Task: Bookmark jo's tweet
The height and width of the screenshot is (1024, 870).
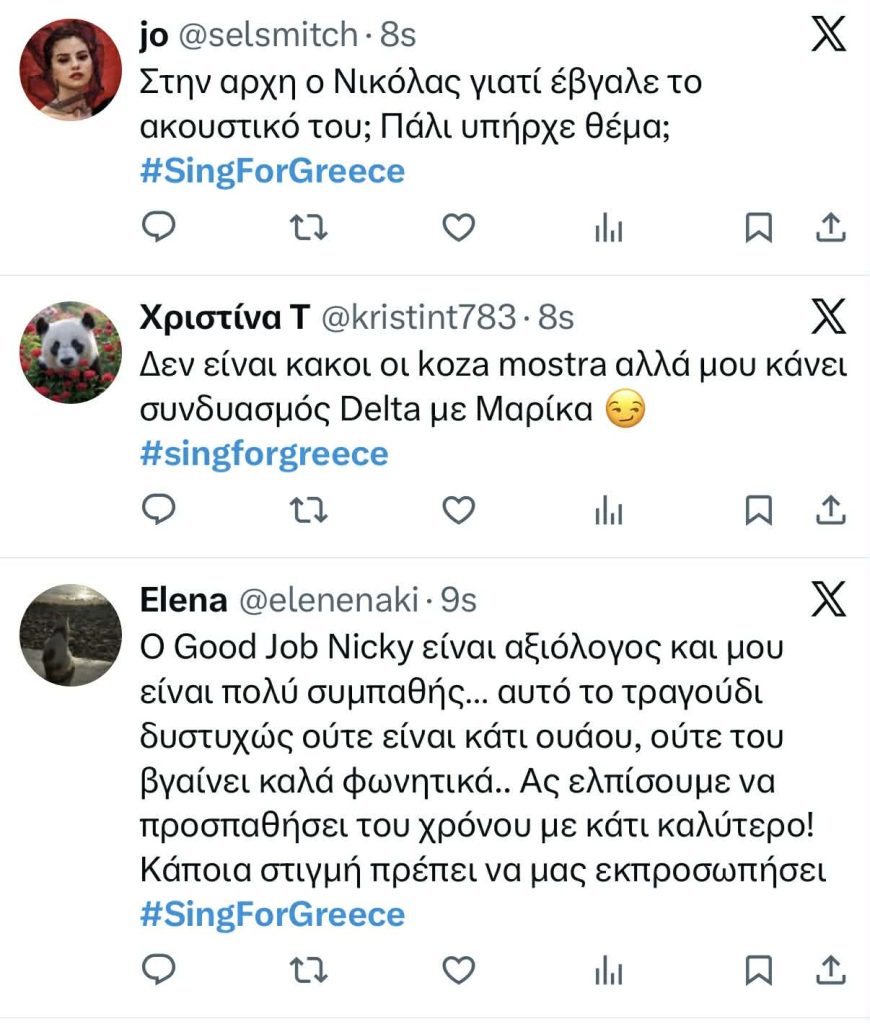Action: [759, 229]
